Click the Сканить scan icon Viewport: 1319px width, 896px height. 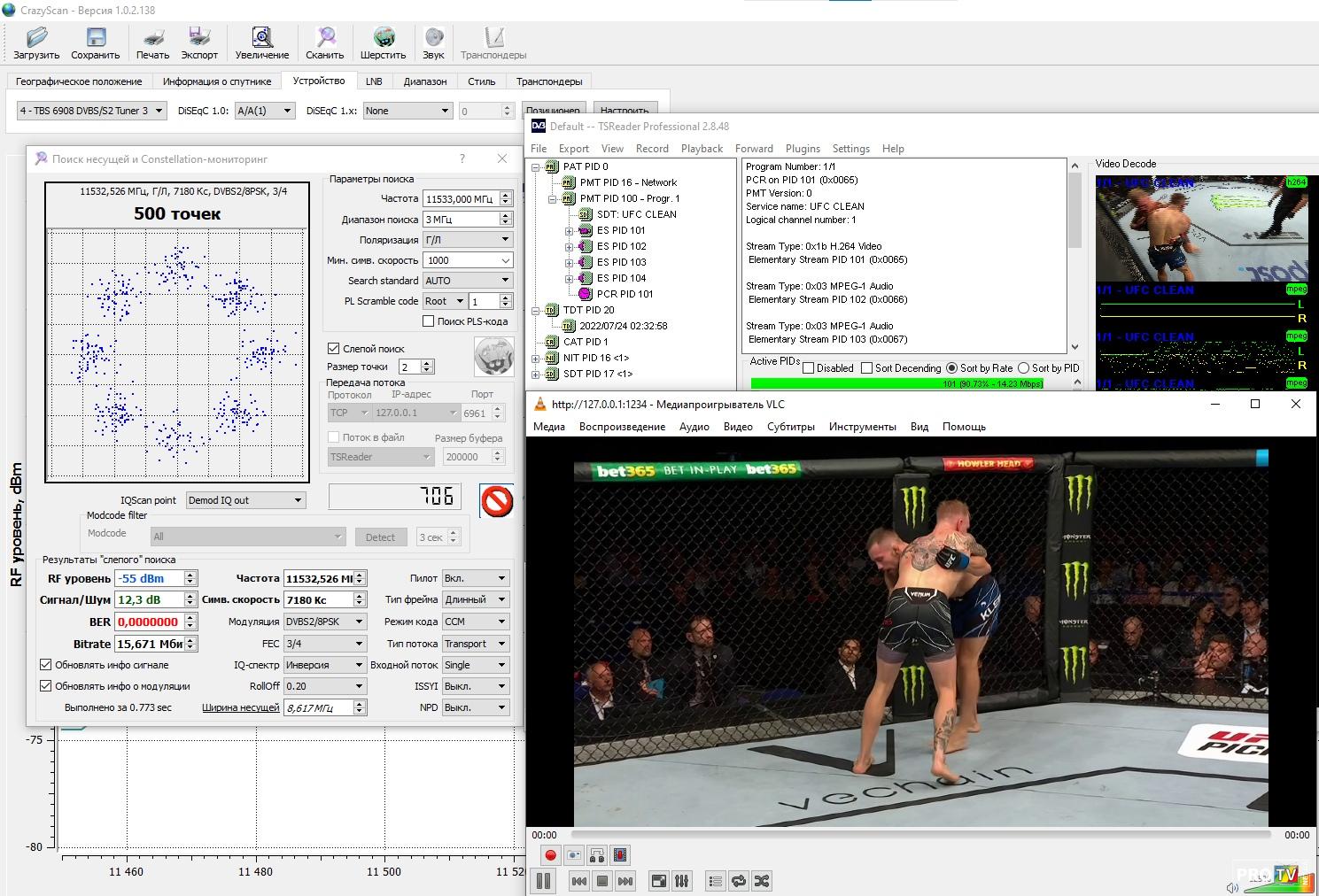(x=324, y=42)
